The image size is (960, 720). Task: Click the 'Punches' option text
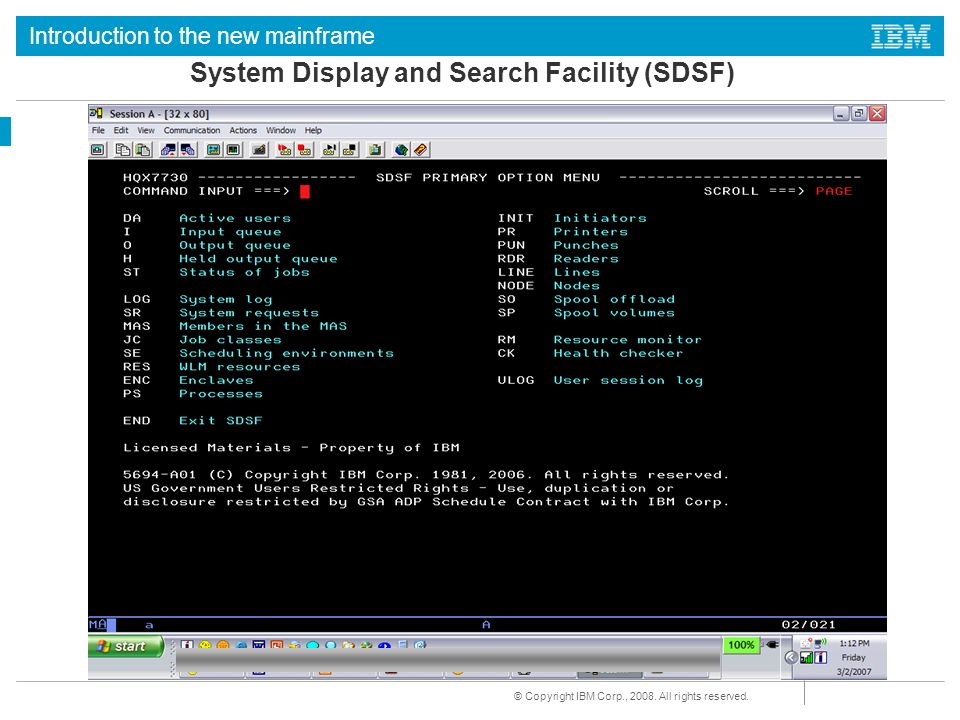(x=586, y=246)
